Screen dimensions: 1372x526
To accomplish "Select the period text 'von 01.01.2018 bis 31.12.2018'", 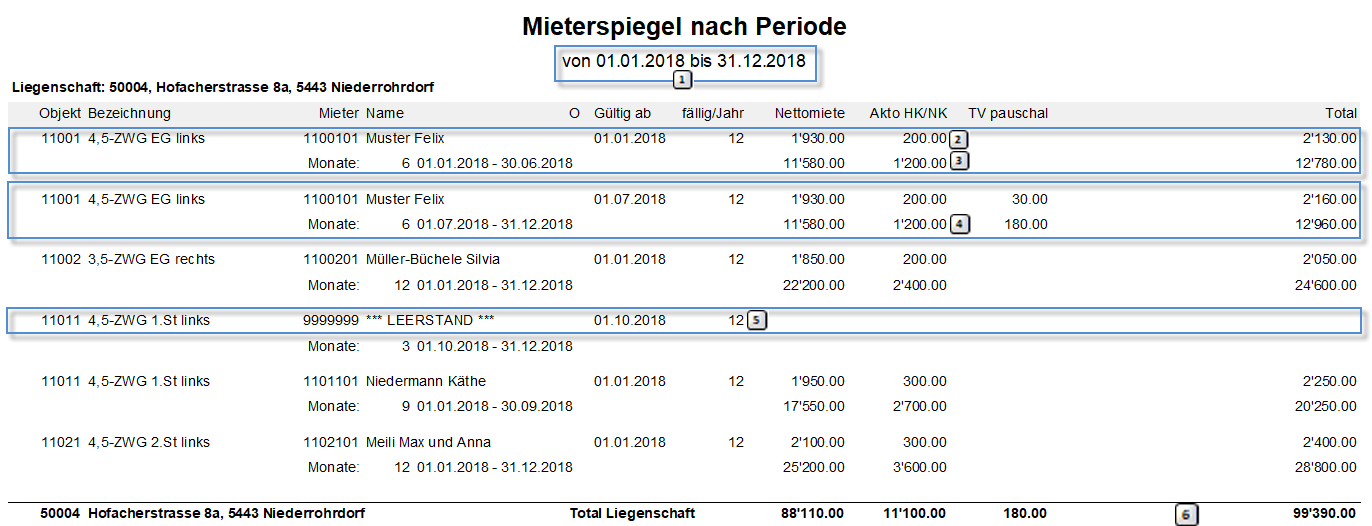I will [x=684, y=61].
